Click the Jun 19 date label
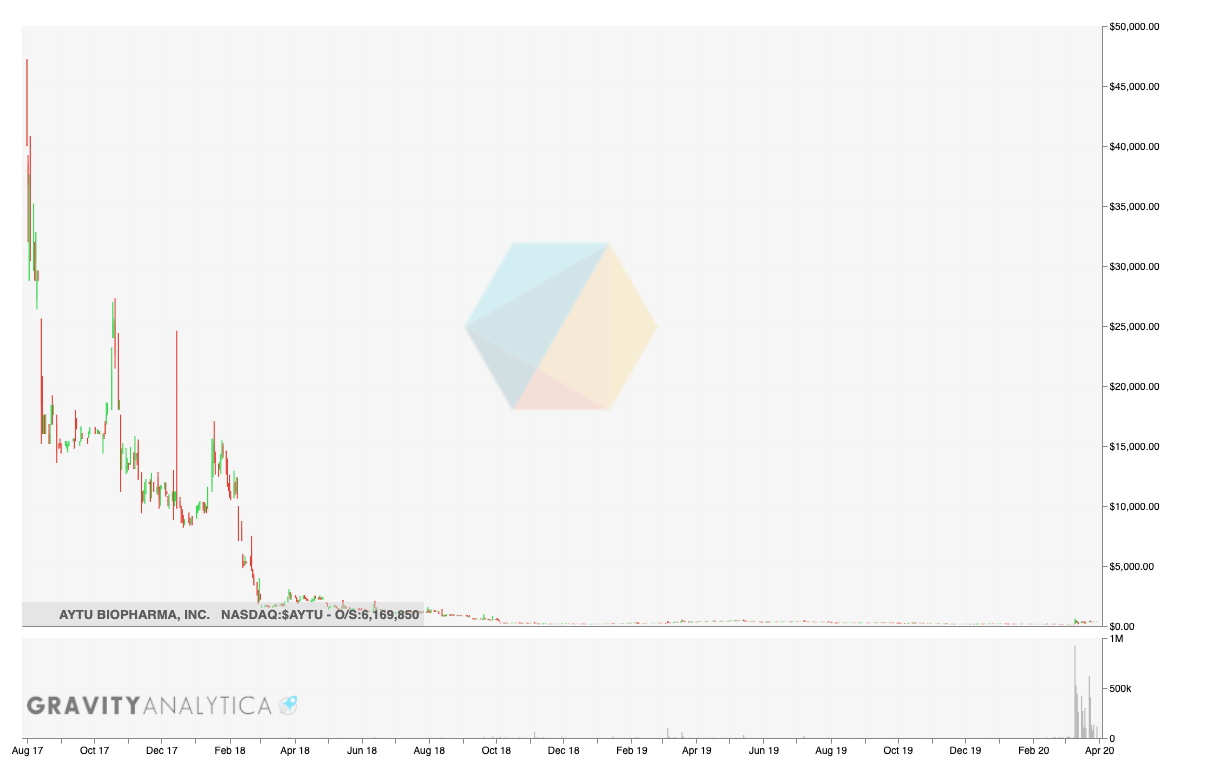 click(764, 749)
